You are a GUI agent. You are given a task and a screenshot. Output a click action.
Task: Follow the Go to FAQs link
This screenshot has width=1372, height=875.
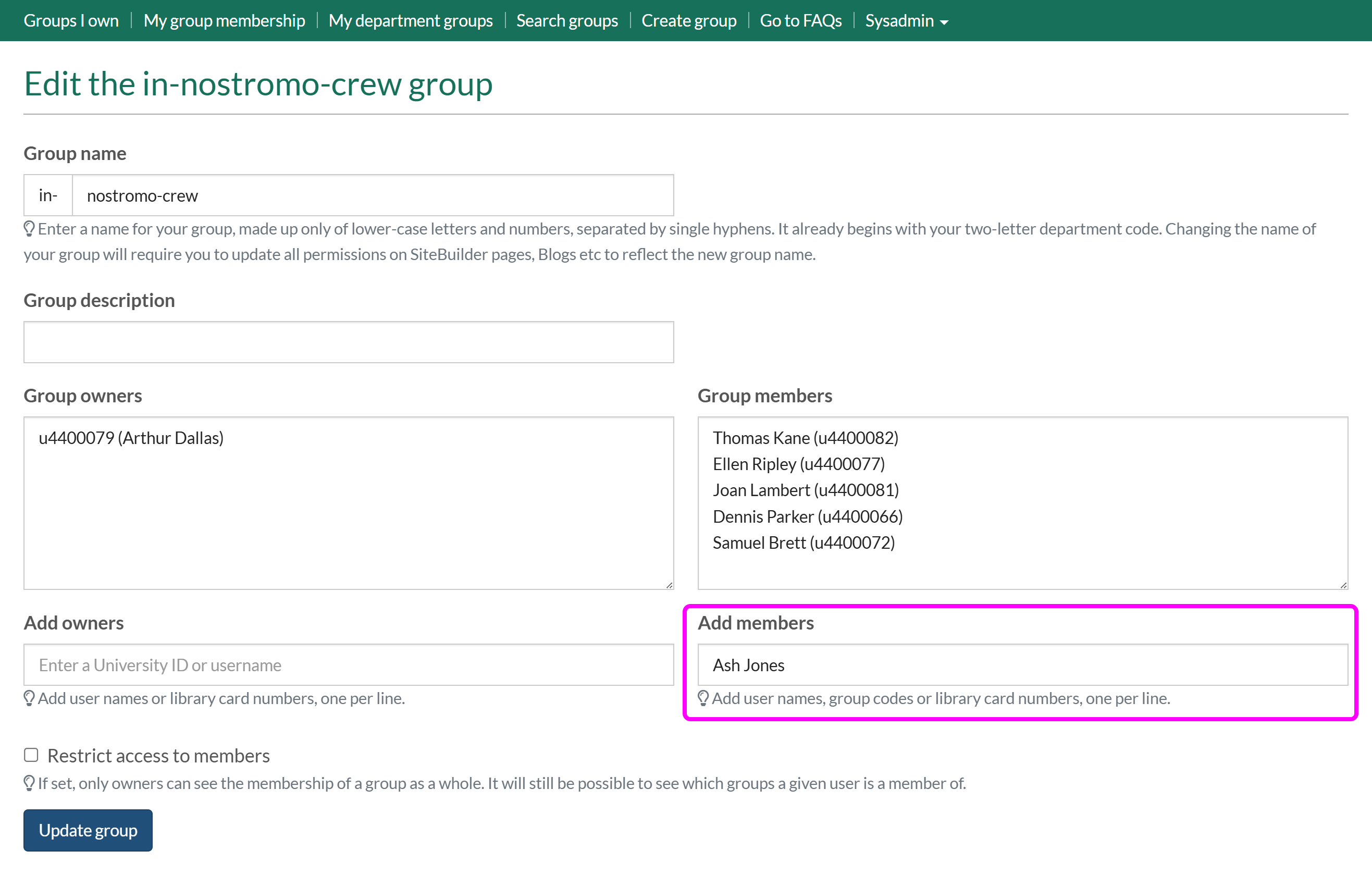[x=800, y=21]
